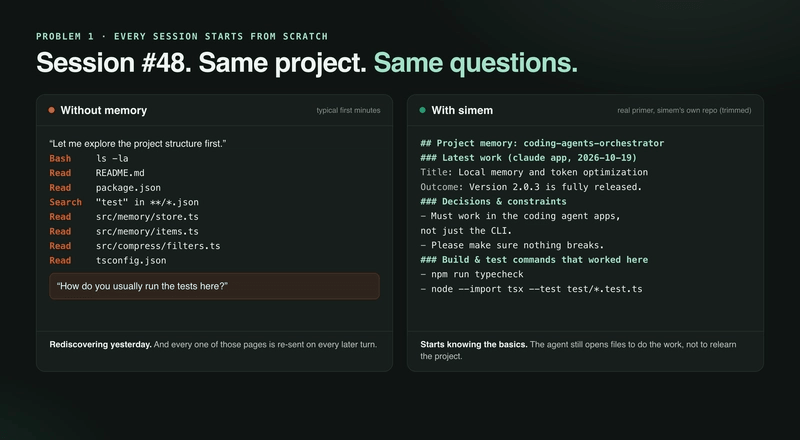The width and height of the screenshot is (800, 440).
Task: Click the 'Bash' label on the ls -la row
Action: click(60, 158)
